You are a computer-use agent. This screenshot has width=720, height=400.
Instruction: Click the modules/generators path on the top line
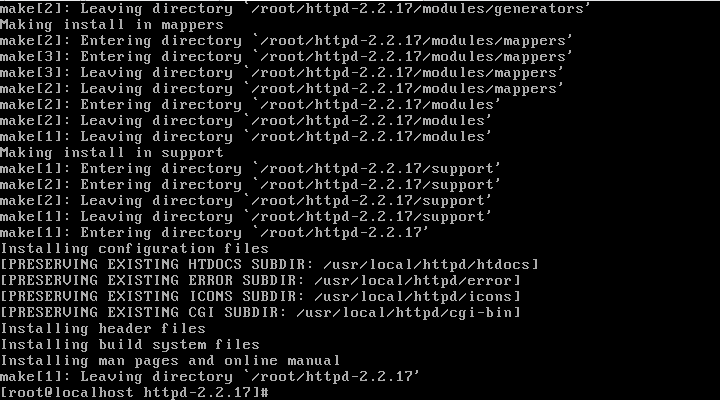(x=503, y=8)
